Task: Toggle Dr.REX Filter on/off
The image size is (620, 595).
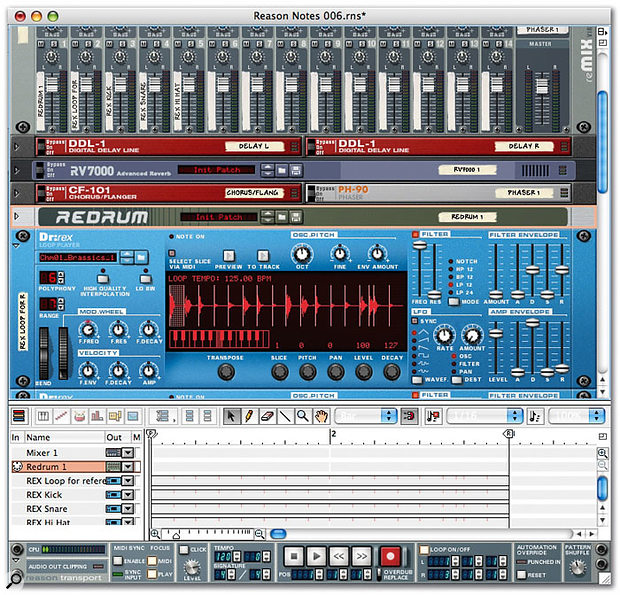Action: point(415,234)
